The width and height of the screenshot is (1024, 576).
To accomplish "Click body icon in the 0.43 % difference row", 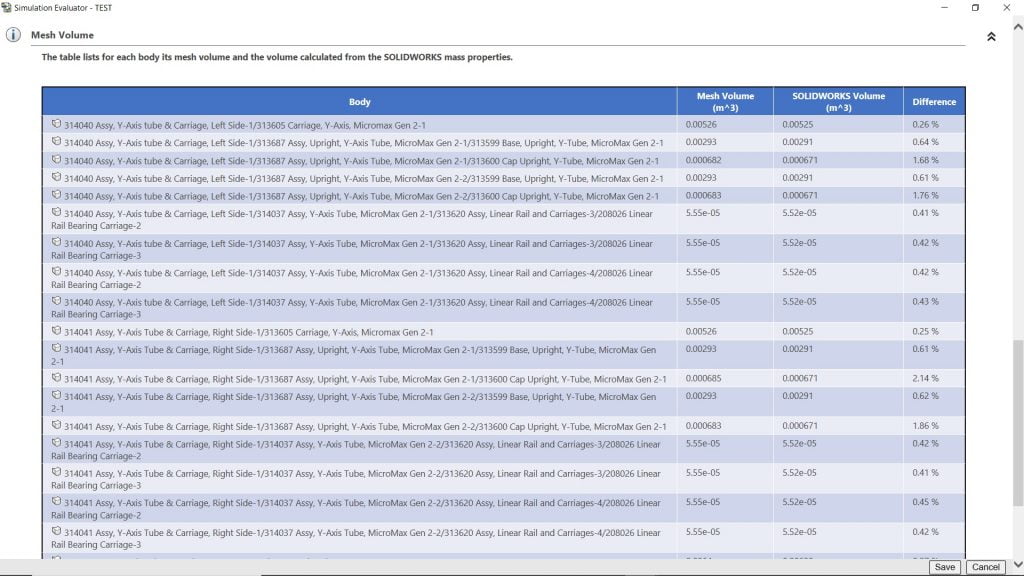I will pyautogui.click(x=56, y=301).
